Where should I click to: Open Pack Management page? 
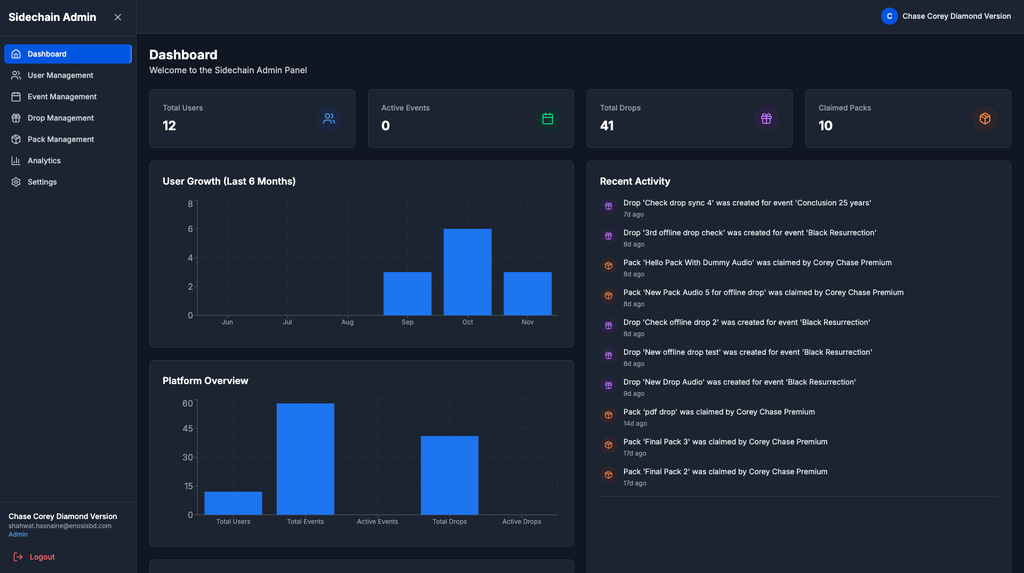pos(68,139)
